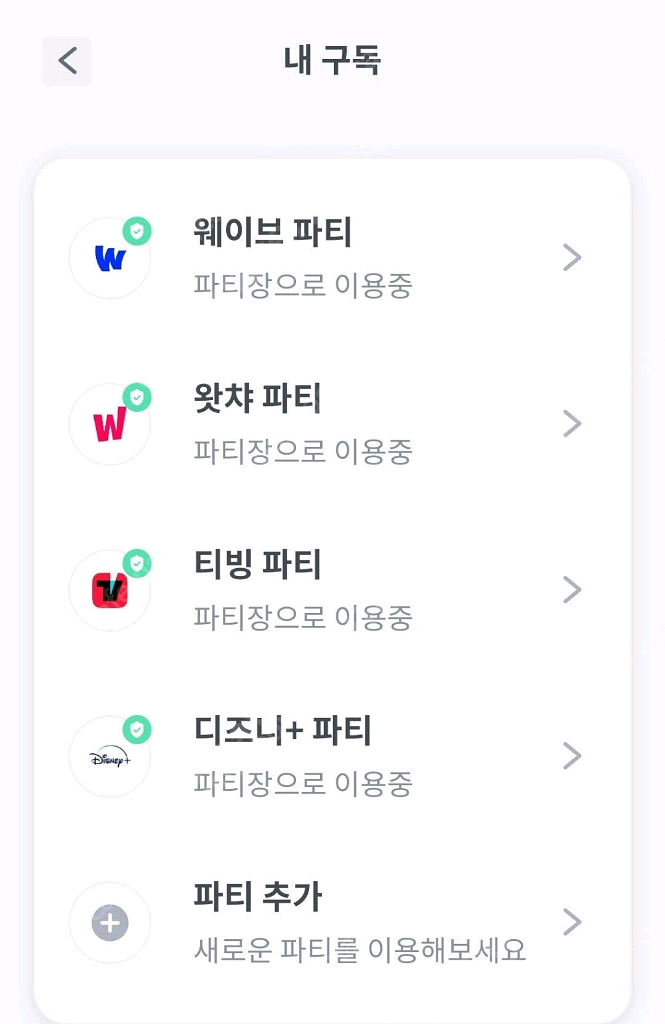Expand the 웨이브 파티 row chevron
This screenshot has width=665, height=1024.
tap(573, 258)
